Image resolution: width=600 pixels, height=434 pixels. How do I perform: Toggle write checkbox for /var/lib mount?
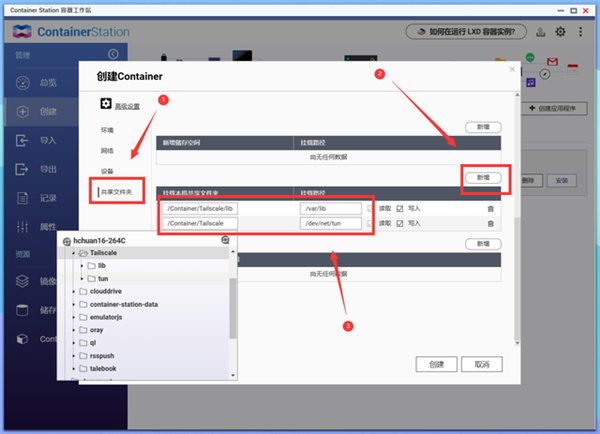(400, 209)
